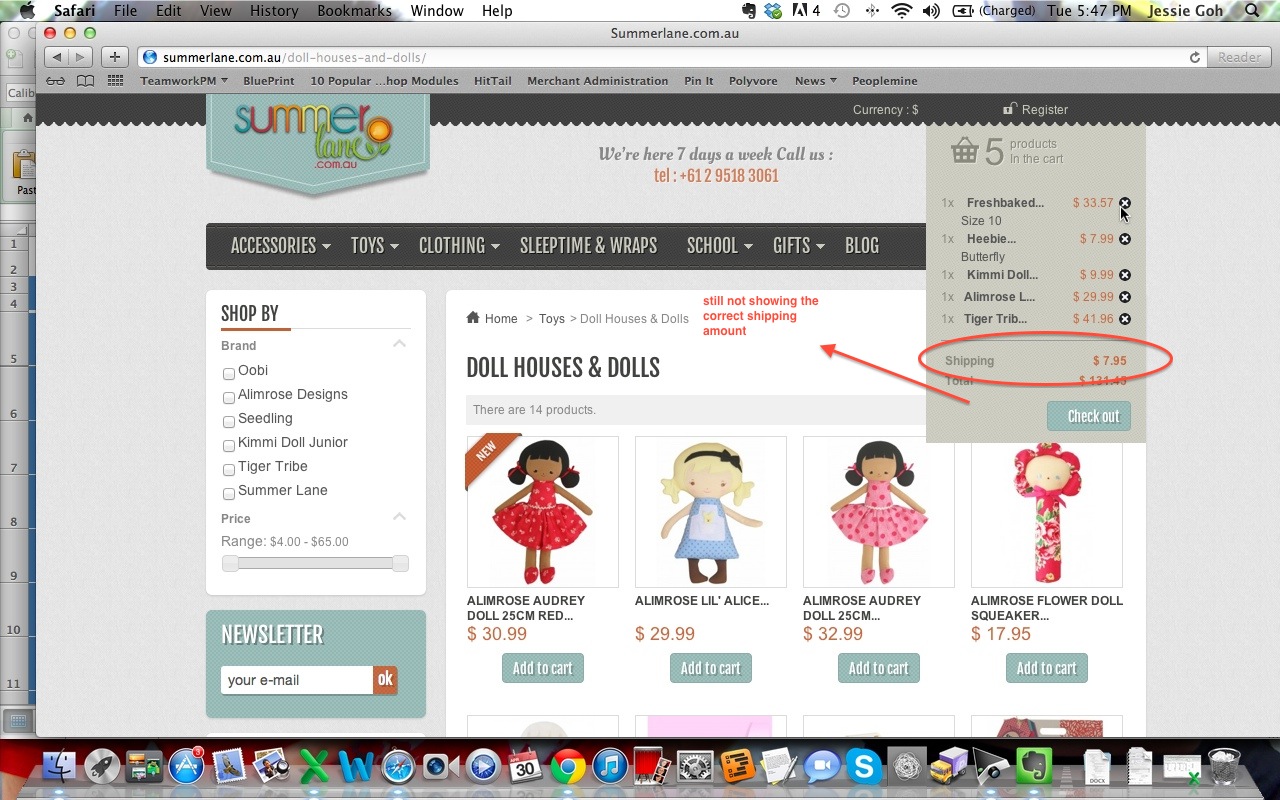Screen dimensions: 1280x800
Task: Submit newsletter with the ok button
Action: pyautogui.click(x=385, y=680)
